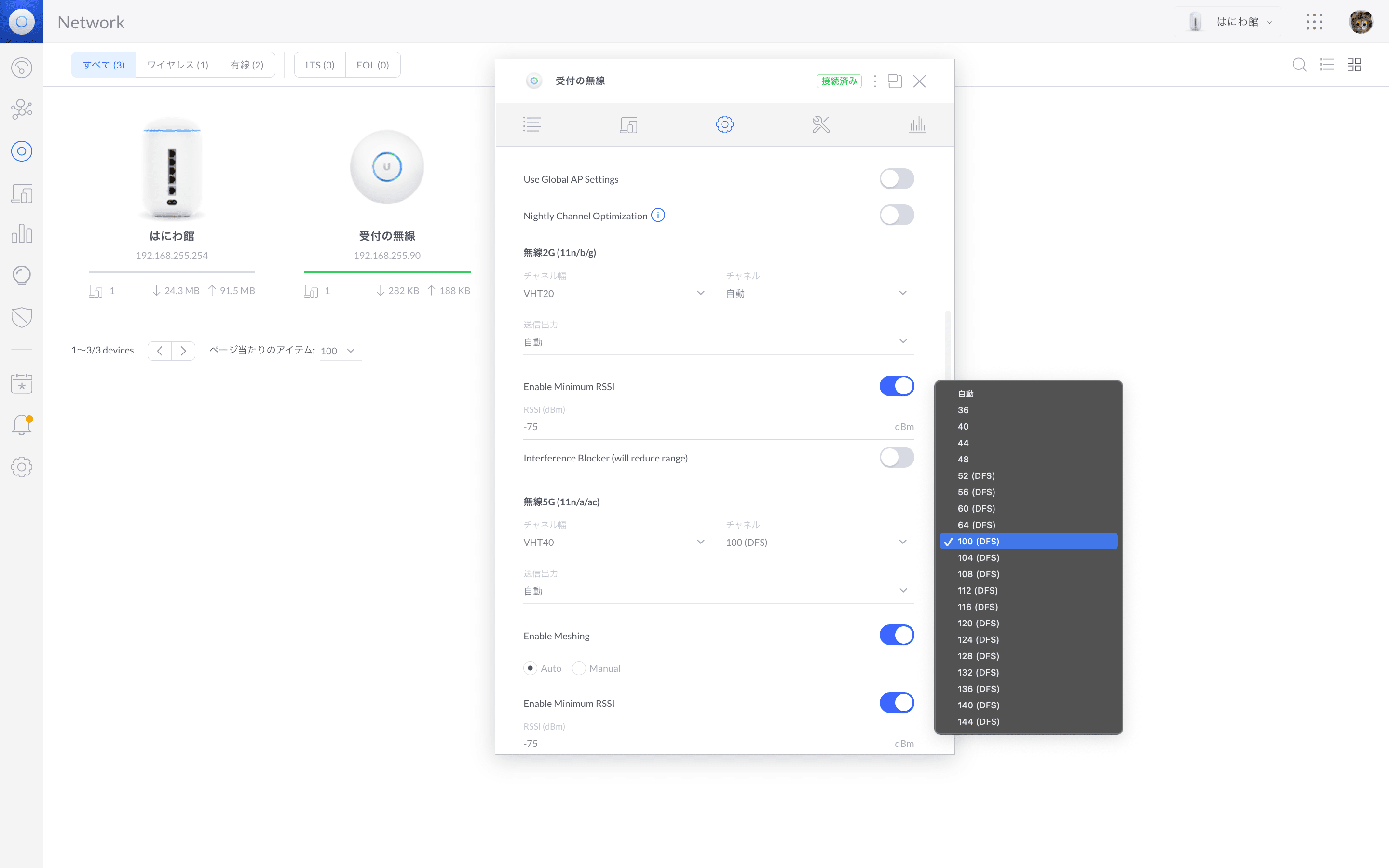Viewport: 1389px width, 868px height.
Task: Expand the 5G transmit power dropdown
Action: point(719,591)
